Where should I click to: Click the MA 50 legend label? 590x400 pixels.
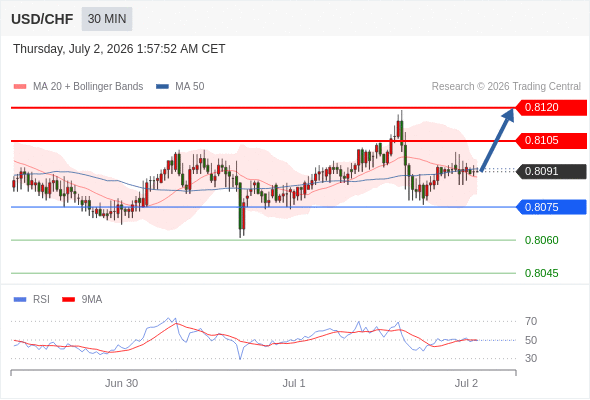pos(190,87)
